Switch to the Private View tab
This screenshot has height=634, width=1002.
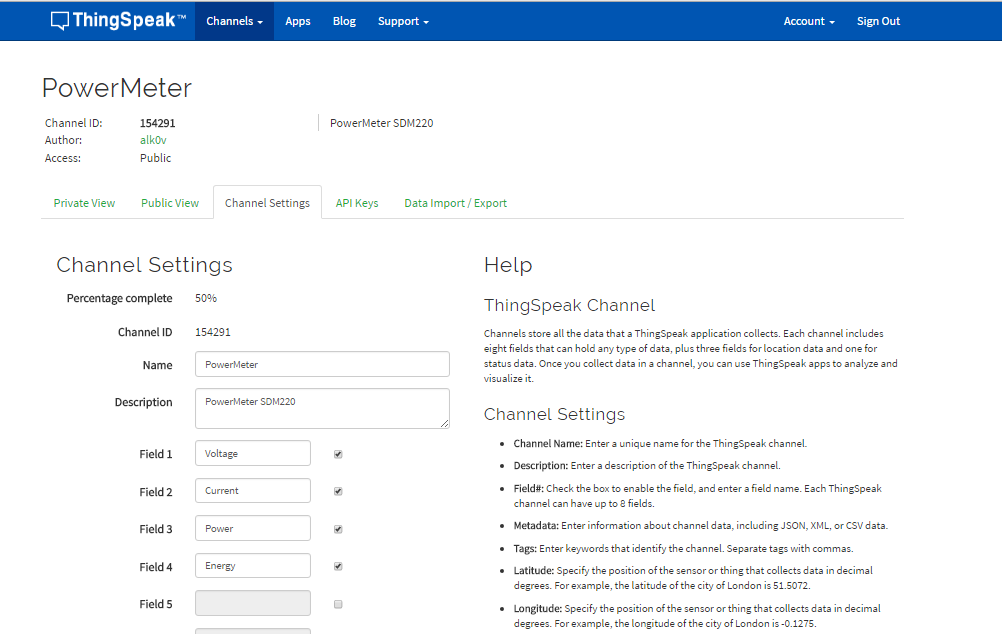coord(84,203)
